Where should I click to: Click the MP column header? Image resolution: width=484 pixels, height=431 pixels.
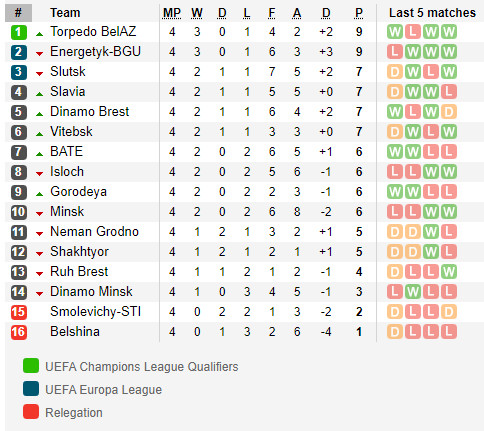point(172,13)
